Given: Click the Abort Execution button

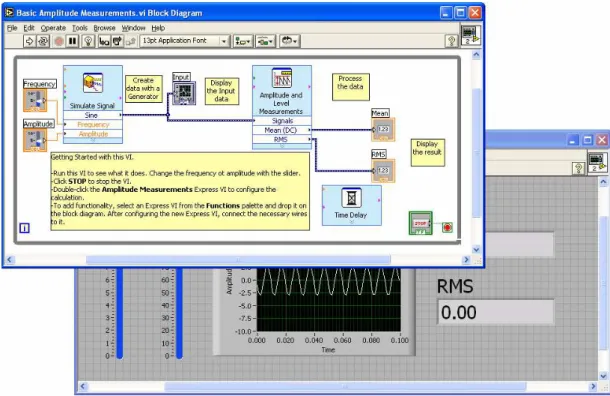Looking at the screenshot, I should 59,41.
